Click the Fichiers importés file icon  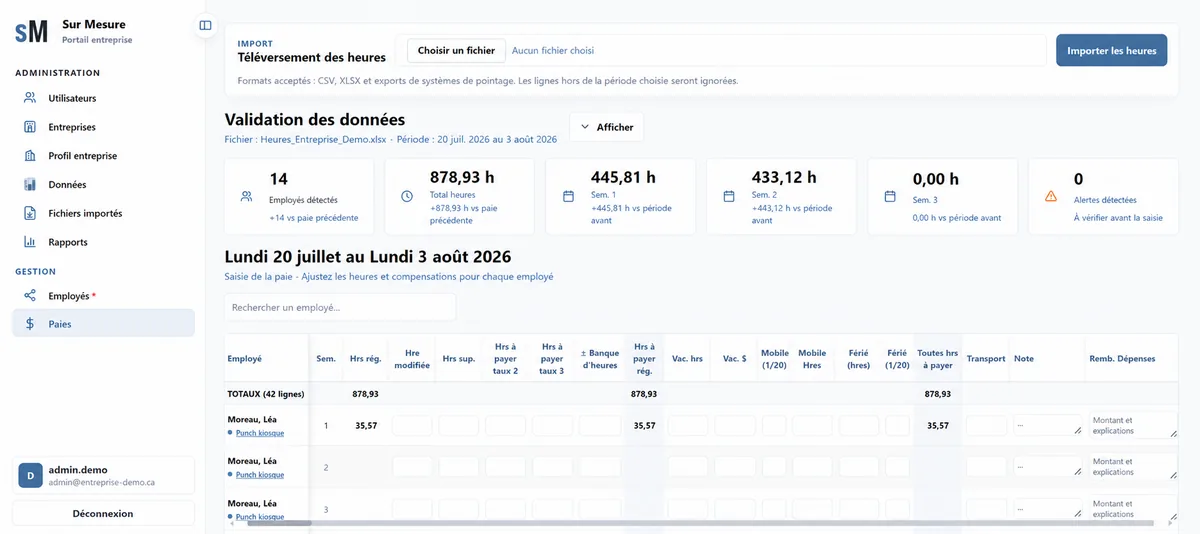[30, 213]
